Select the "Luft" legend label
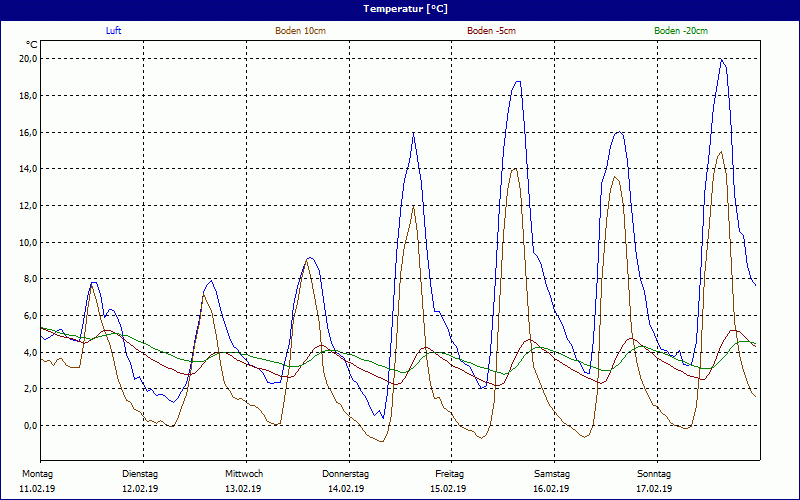This screenshot has height=500, width=800. (114, 31)
